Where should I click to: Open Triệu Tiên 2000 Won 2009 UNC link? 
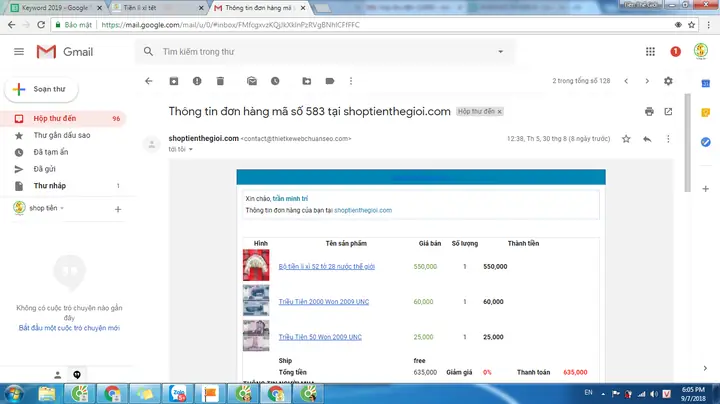click(324, 302)
